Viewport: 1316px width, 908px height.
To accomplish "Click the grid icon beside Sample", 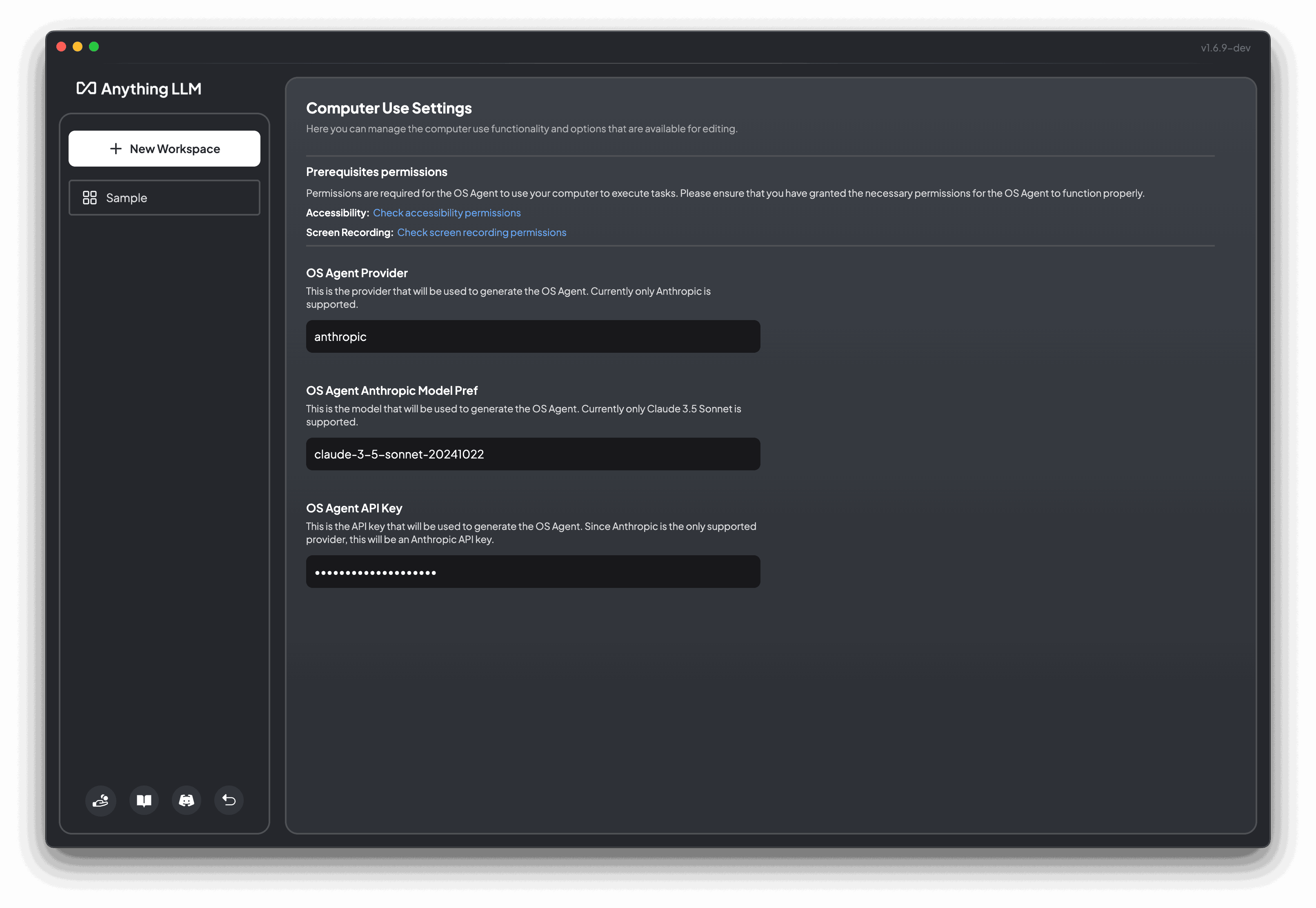I will click(x=90, y=198).
